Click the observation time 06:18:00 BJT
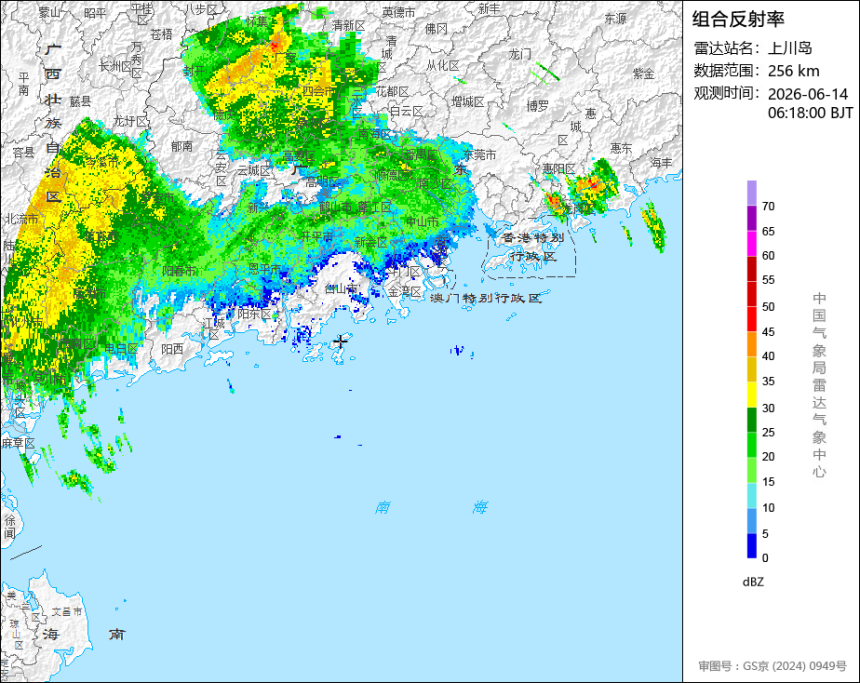Viewport: 860px width, 683px height. (x=810, y=113)
